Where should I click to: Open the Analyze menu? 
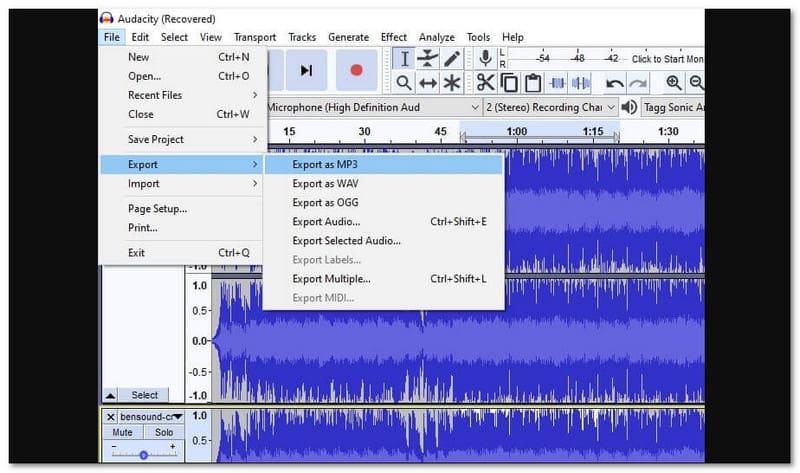click(437, 37)
